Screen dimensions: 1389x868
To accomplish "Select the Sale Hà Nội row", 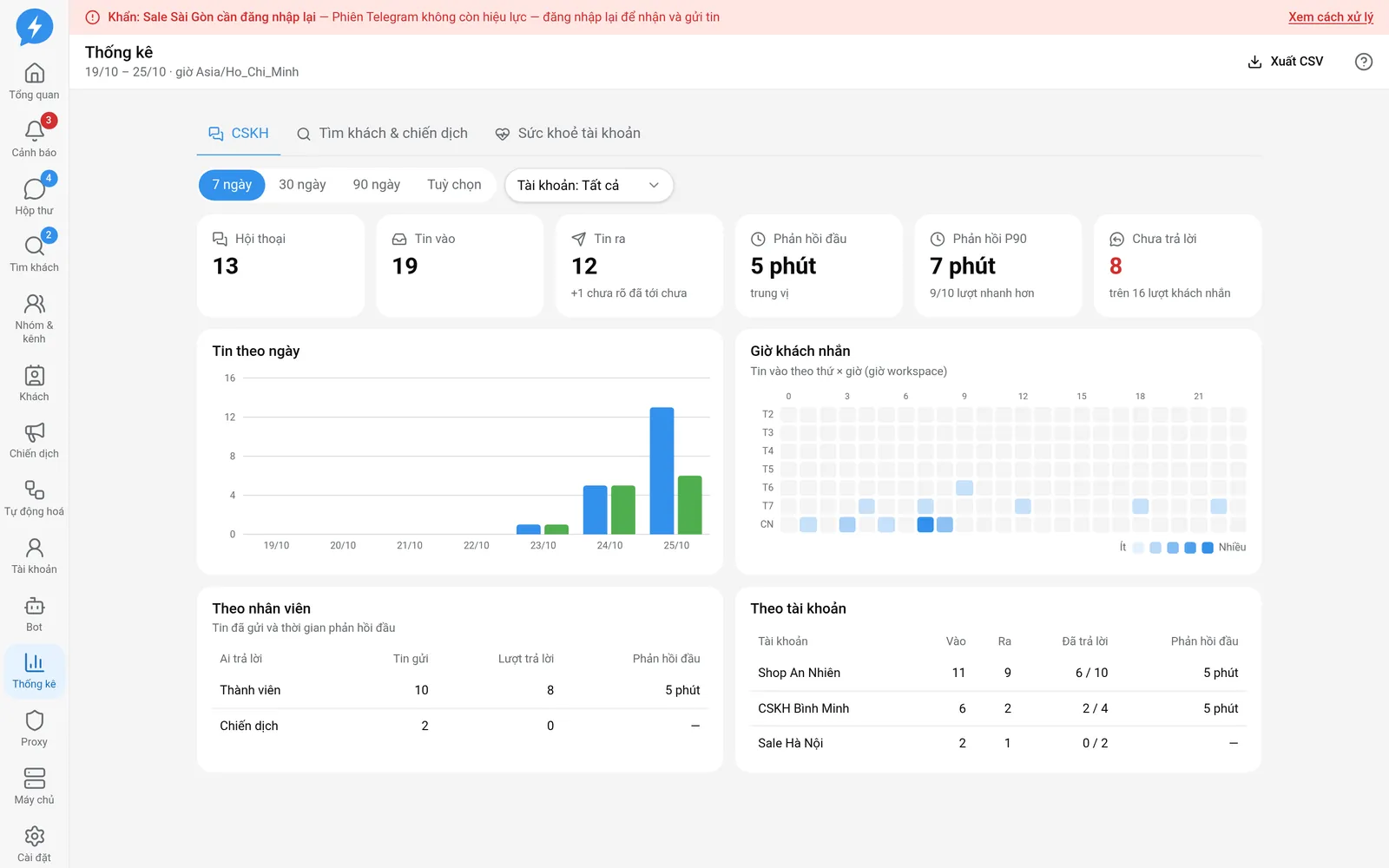I will (997, 743).
